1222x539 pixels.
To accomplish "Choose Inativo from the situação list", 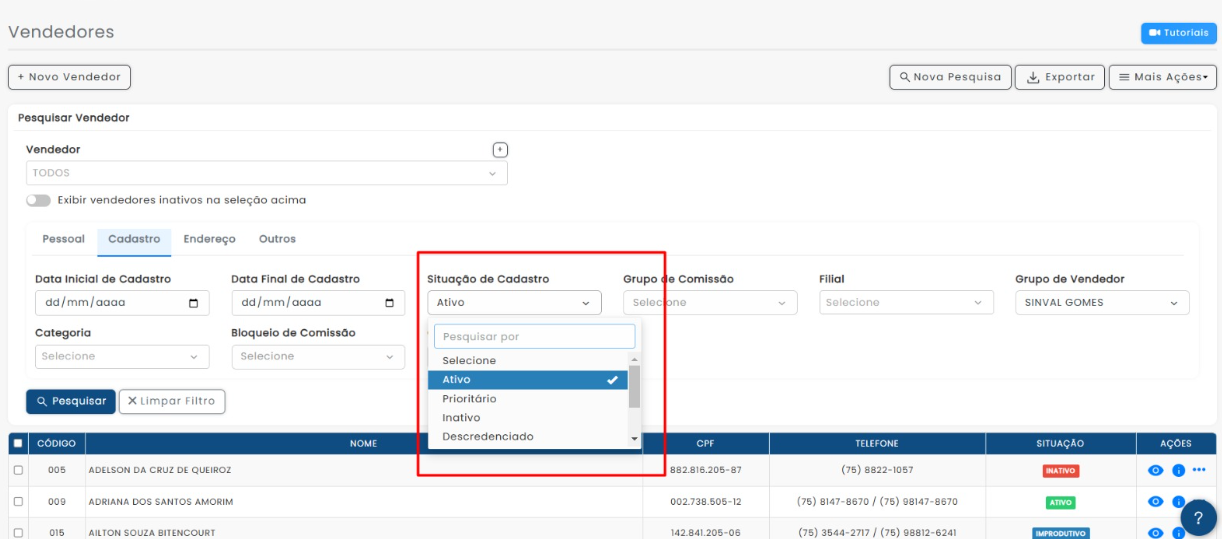I will 461,418.
